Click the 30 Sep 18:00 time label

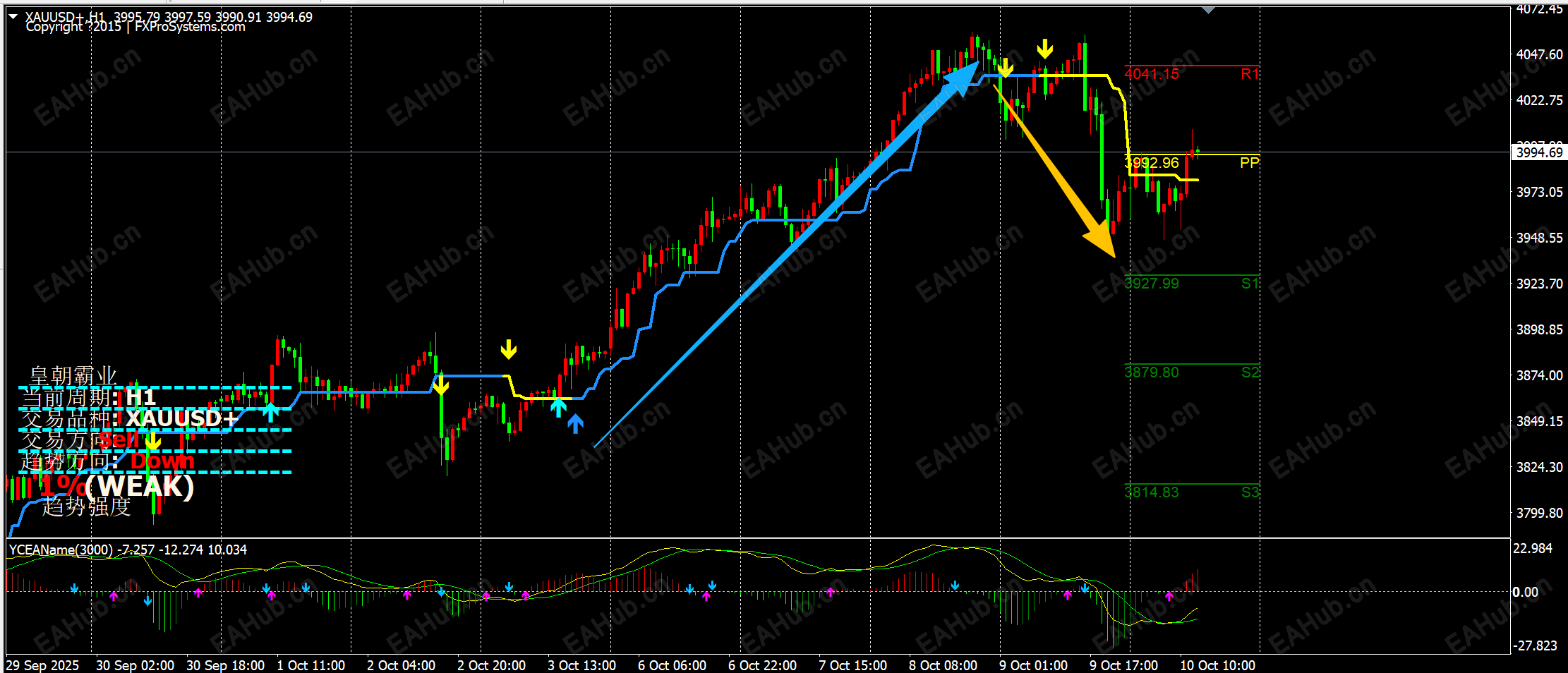tap(225, 665)
